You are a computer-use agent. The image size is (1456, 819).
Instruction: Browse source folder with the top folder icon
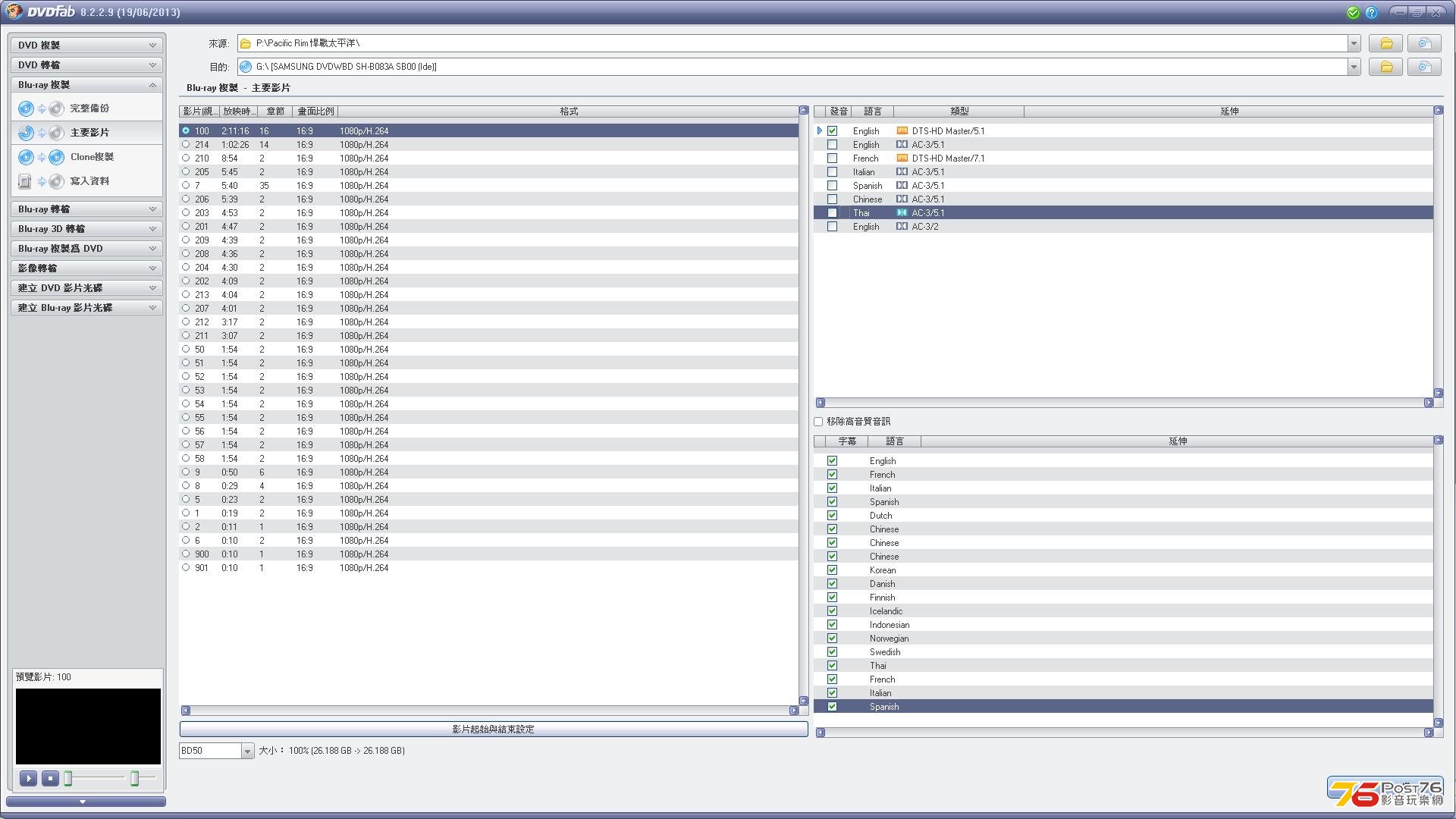point(1385,43)
